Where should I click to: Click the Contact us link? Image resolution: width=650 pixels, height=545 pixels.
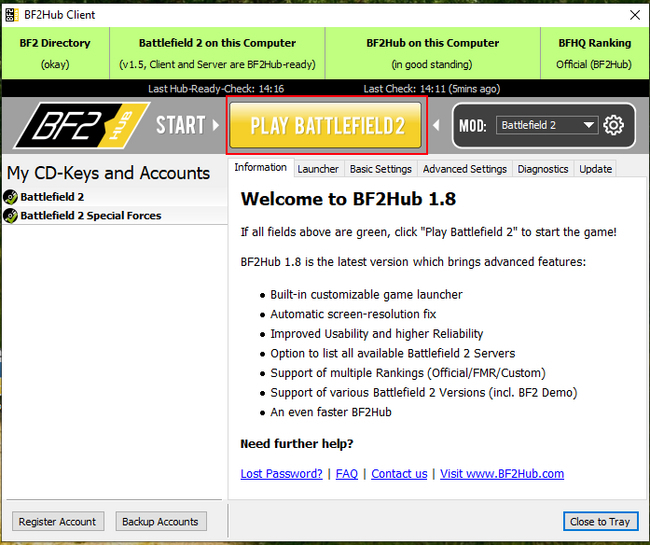(x=399, y=474)
